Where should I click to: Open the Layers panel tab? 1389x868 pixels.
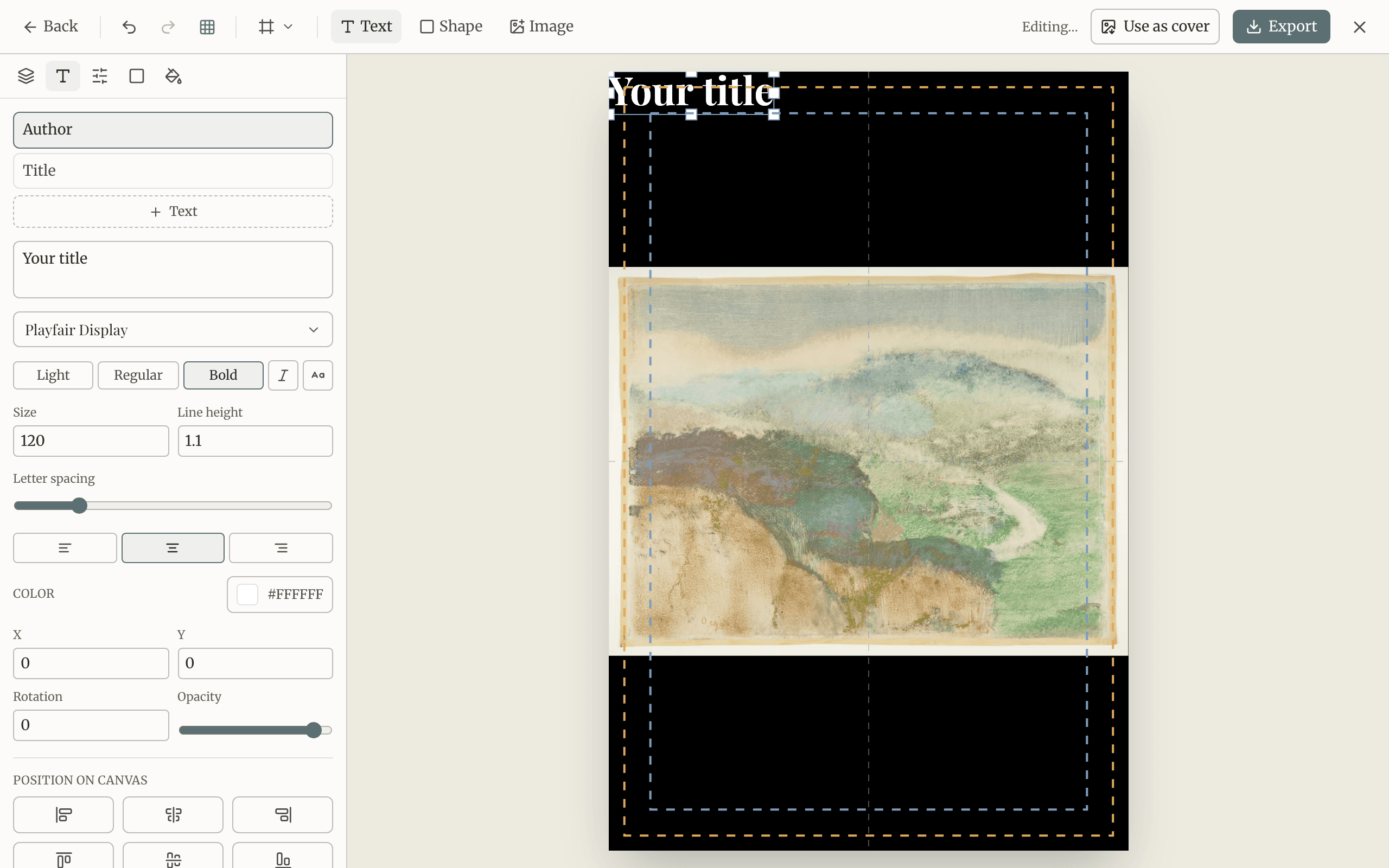[26, 76]
